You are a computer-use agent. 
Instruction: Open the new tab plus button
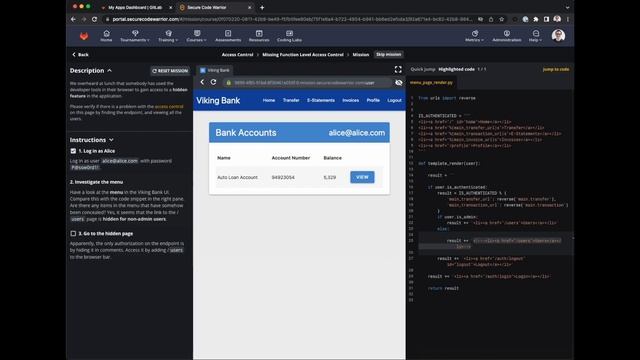262,7
